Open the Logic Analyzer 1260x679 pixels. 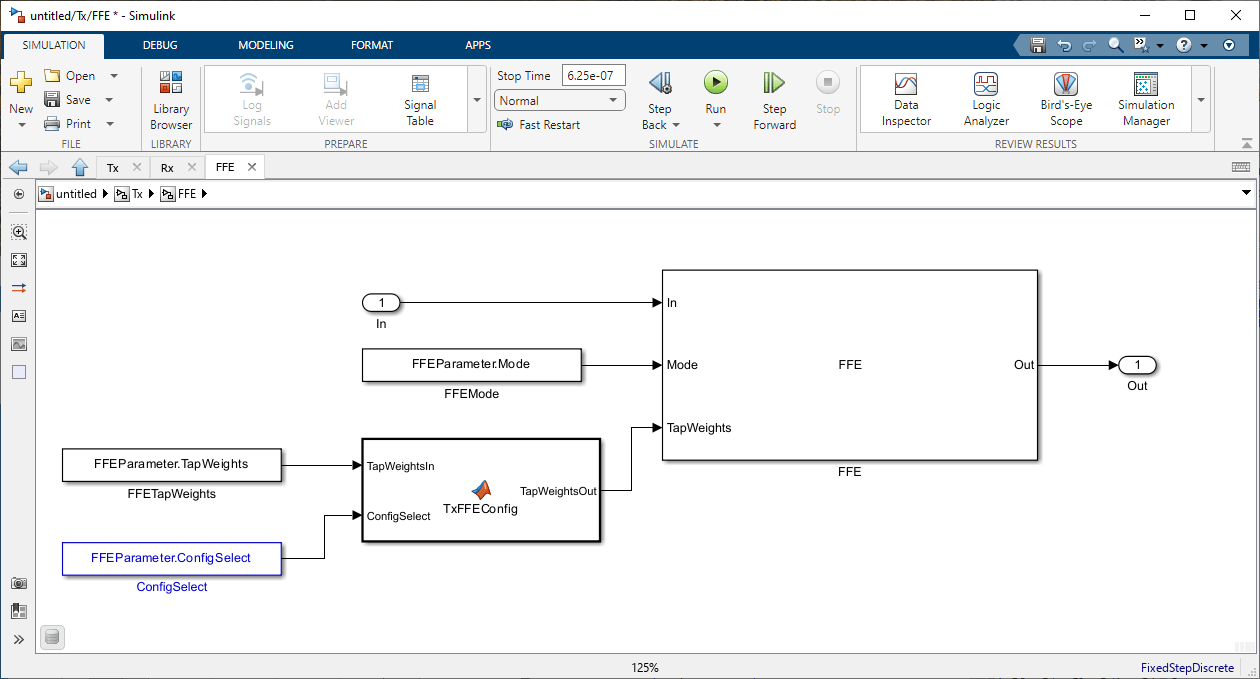pos(986,100)
